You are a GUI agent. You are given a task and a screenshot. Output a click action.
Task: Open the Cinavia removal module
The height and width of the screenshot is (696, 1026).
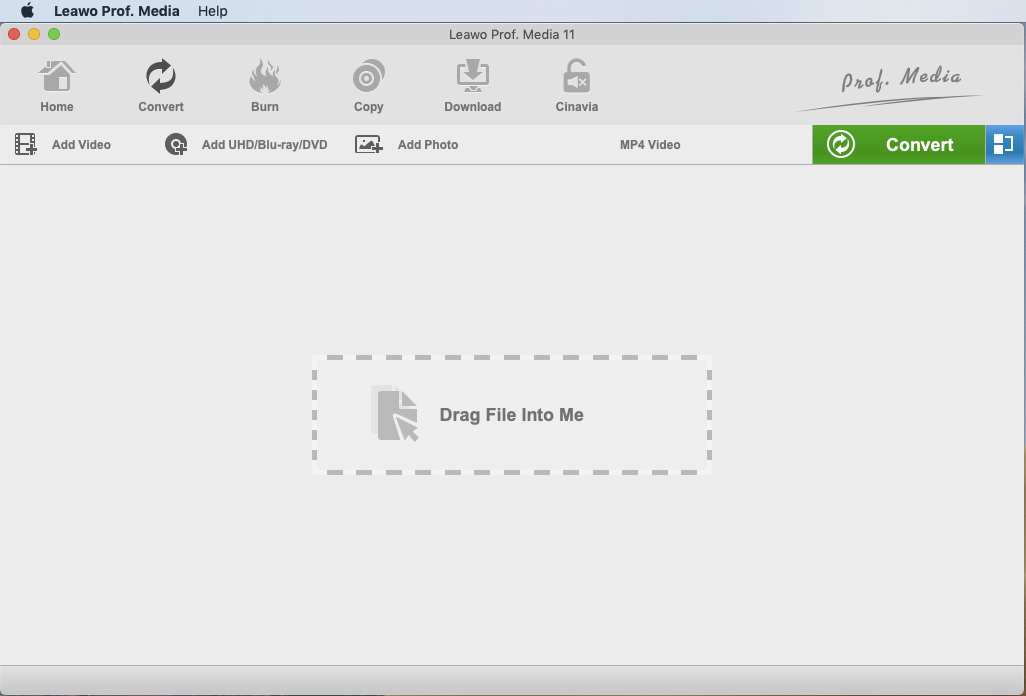(576, 86)
